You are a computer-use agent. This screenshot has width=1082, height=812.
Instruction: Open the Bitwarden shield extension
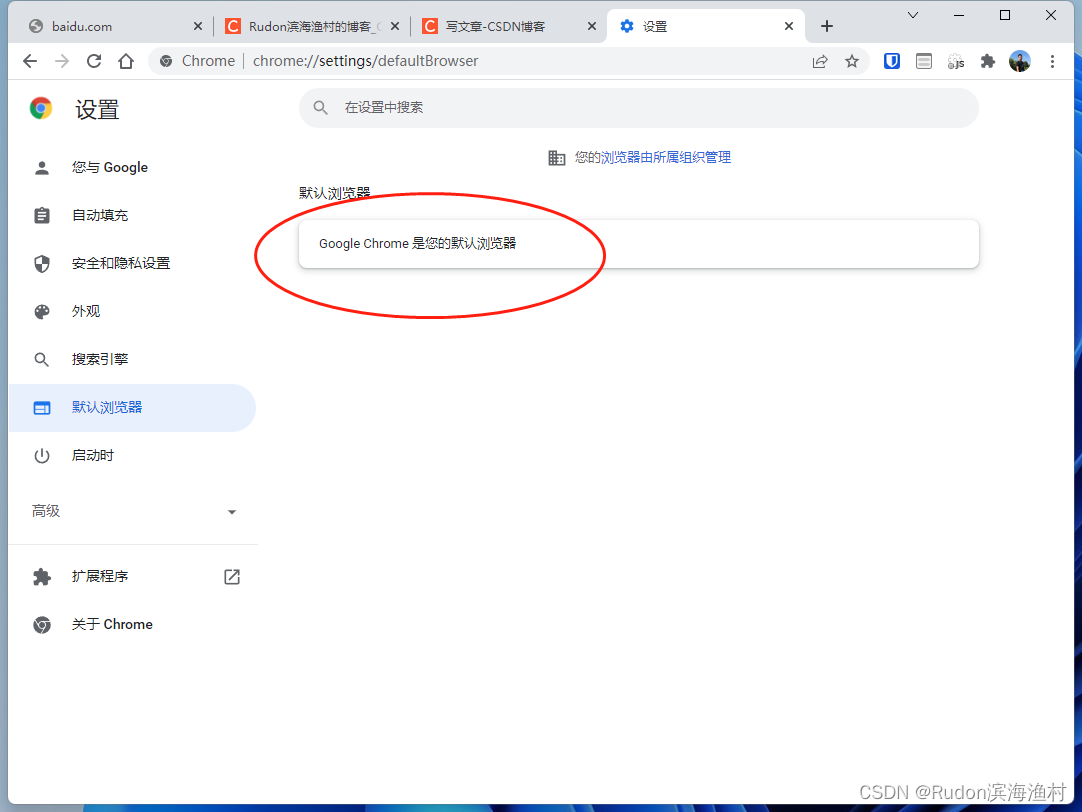[892, 61]
